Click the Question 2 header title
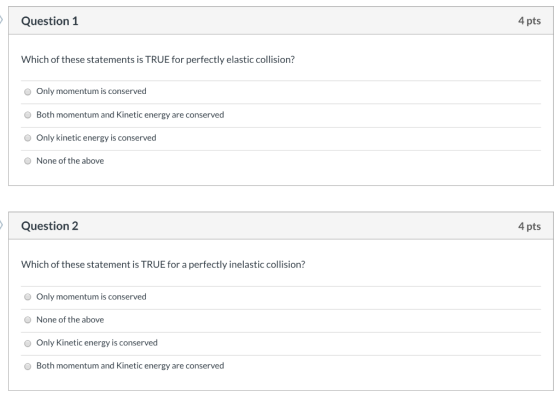 [50, 226]
